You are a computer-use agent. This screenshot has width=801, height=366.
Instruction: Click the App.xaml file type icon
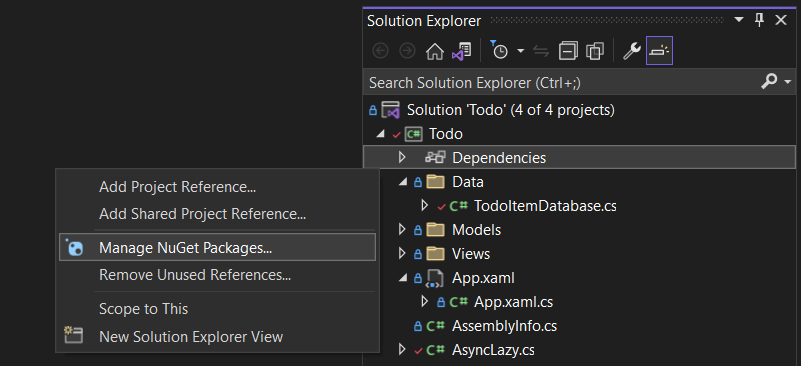[435, 279]
